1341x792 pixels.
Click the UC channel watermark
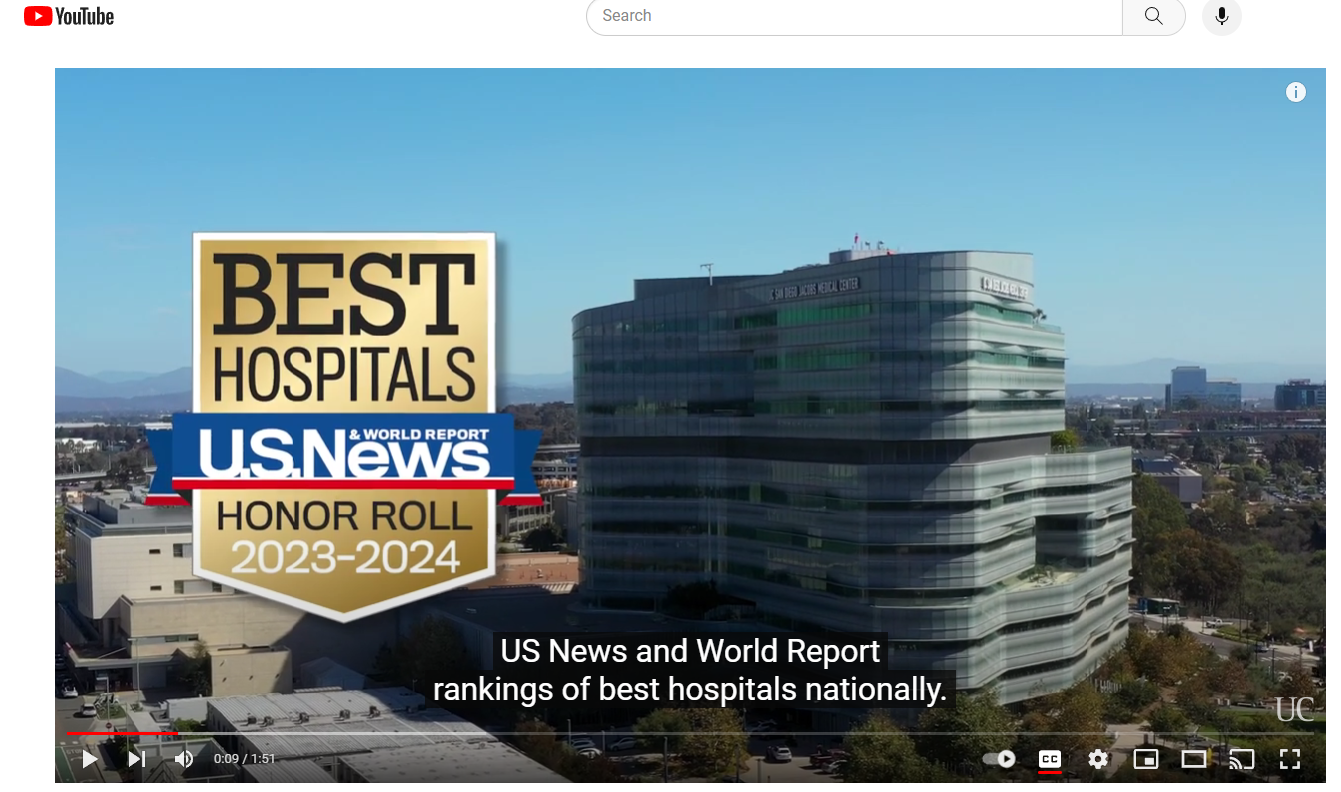(1294, 709)
